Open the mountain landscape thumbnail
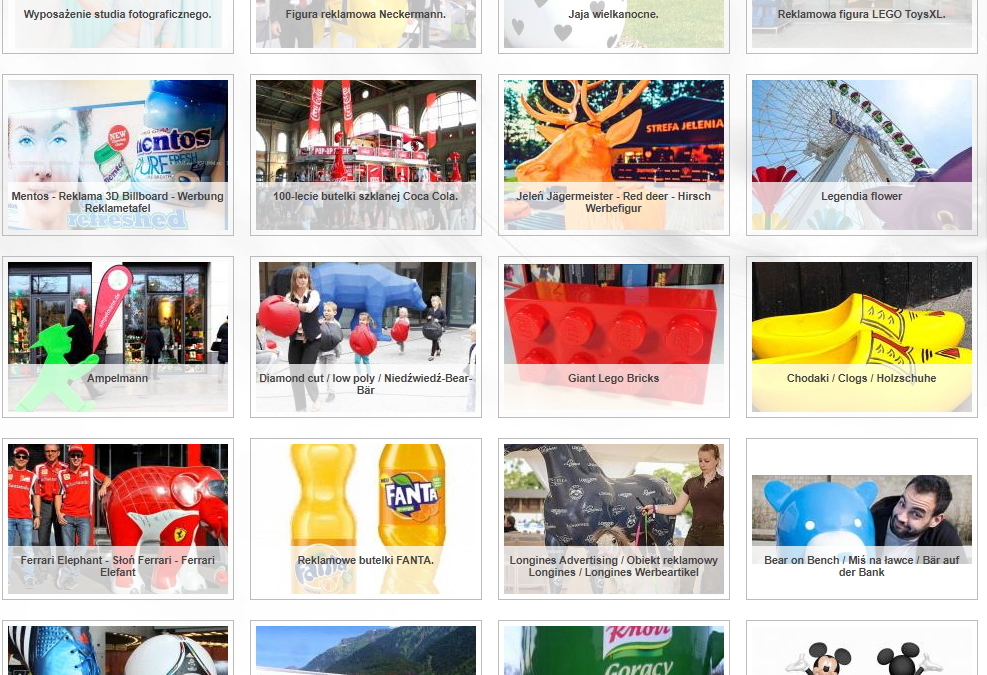This screenshot has height=675, width=987. [366, 650]
